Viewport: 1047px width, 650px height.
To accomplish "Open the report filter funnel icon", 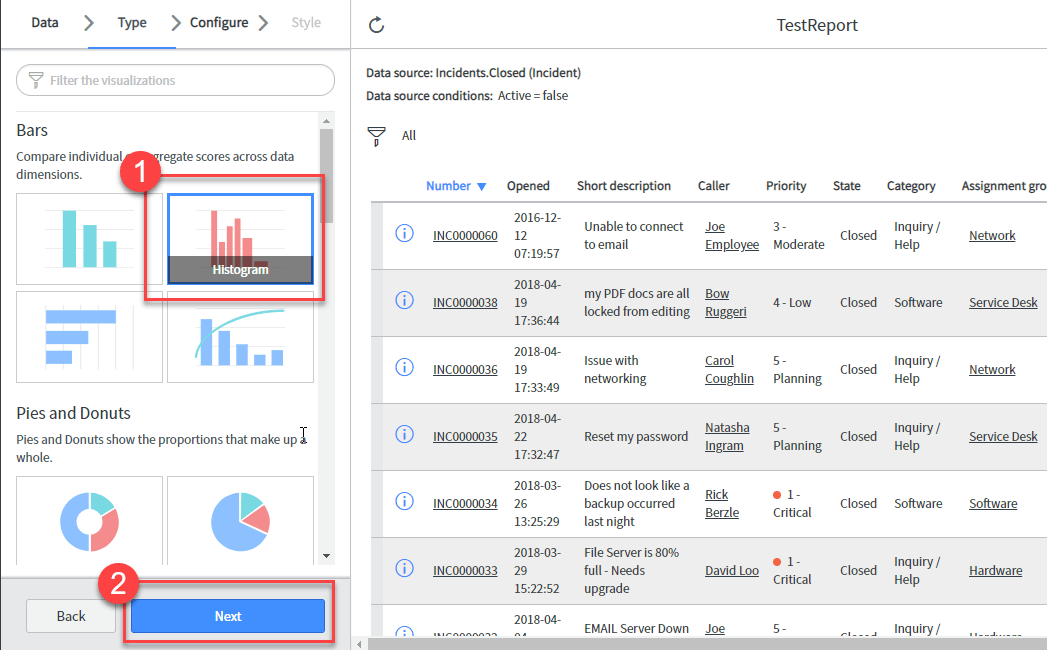I will [377, 136].
